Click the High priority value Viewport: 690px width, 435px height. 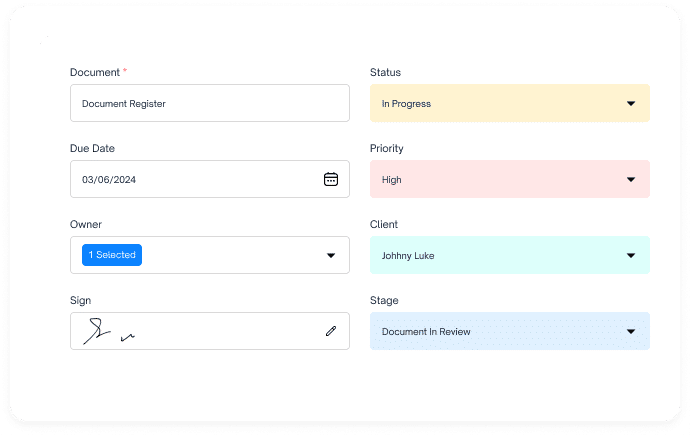tap(392, 180)
